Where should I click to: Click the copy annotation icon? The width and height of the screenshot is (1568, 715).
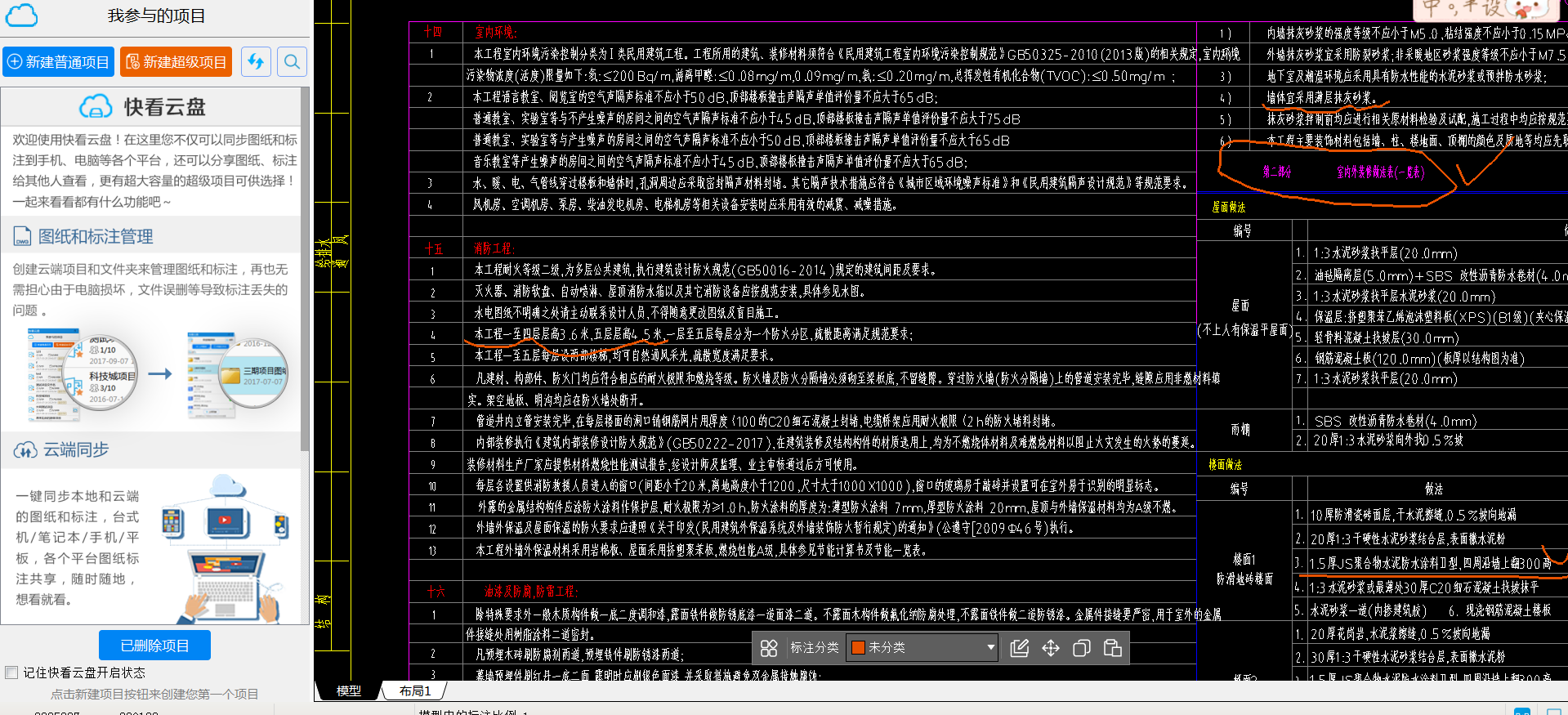(1082, 648)
